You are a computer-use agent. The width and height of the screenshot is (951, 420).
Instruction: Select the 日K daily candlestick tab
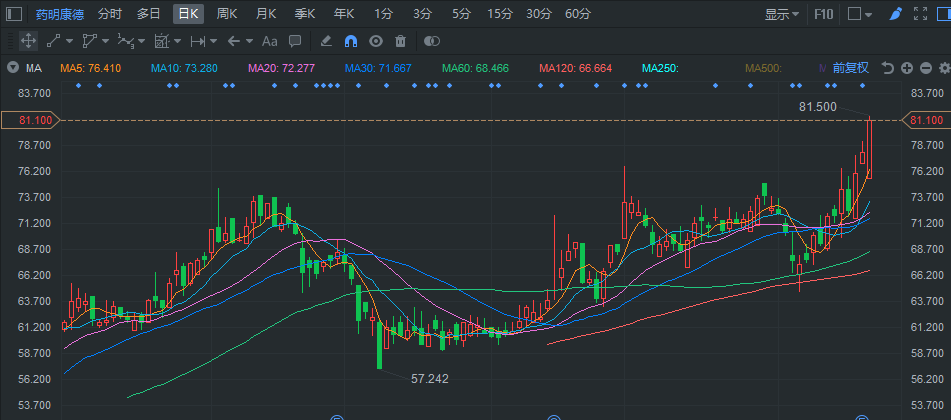[x=188, y=13]
